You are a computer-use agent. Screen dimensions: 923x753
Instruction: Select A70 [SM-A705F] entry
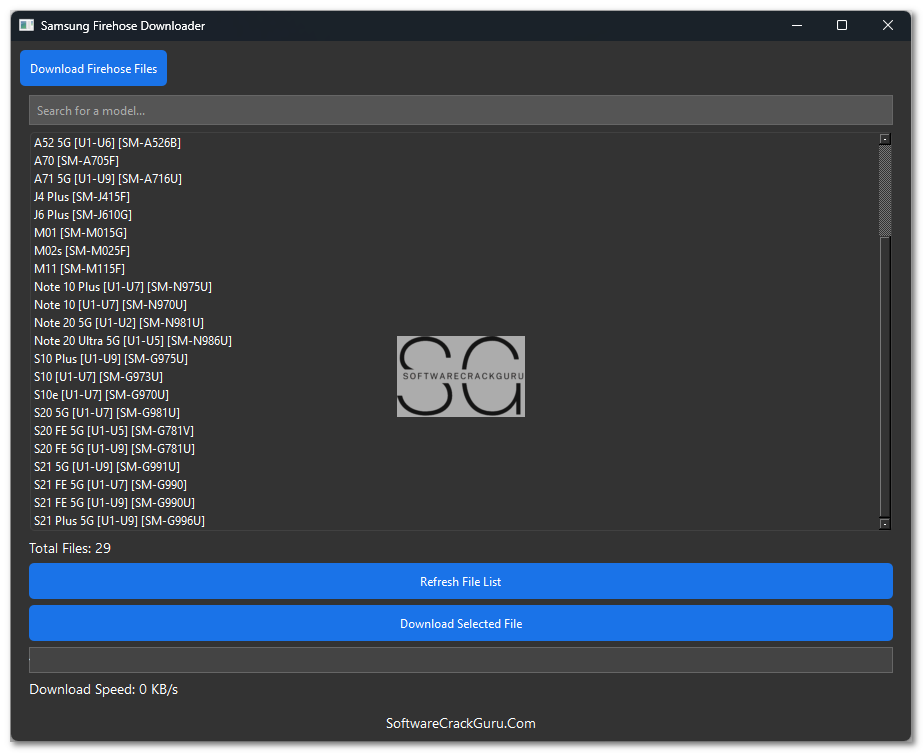[77, 161]
